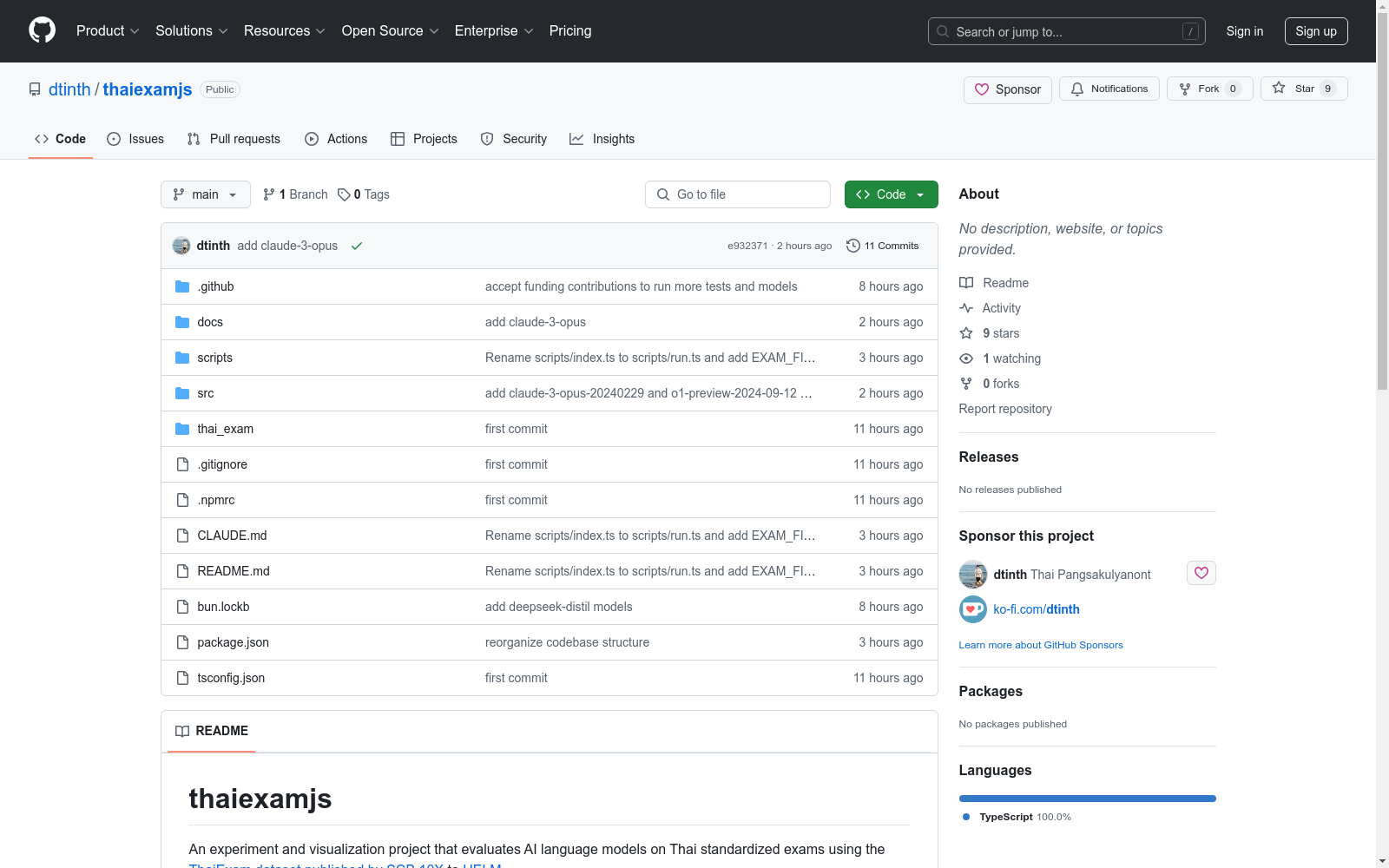The image size is (1389, 868).
Task: Click the heart sponsor icon beside dtinth
Action: point(1201,573)
